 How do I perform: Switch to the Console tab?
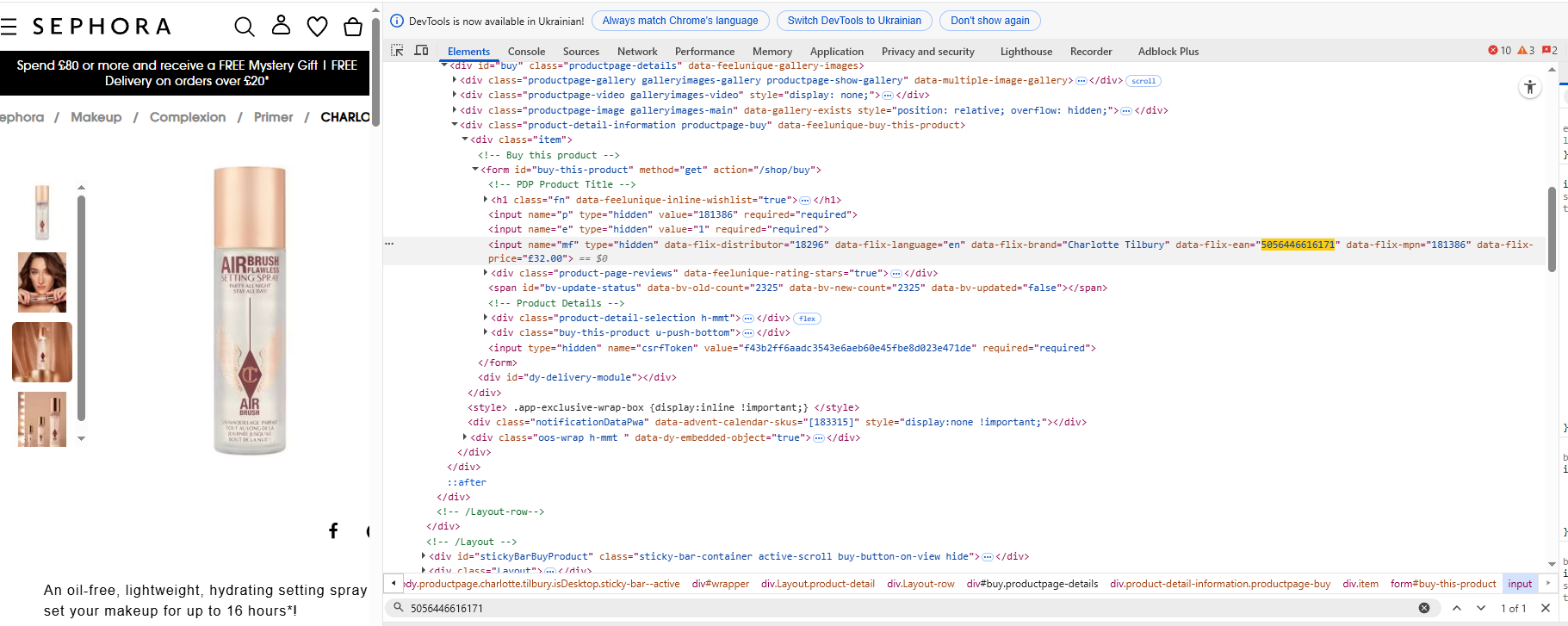tap(526, 52)
